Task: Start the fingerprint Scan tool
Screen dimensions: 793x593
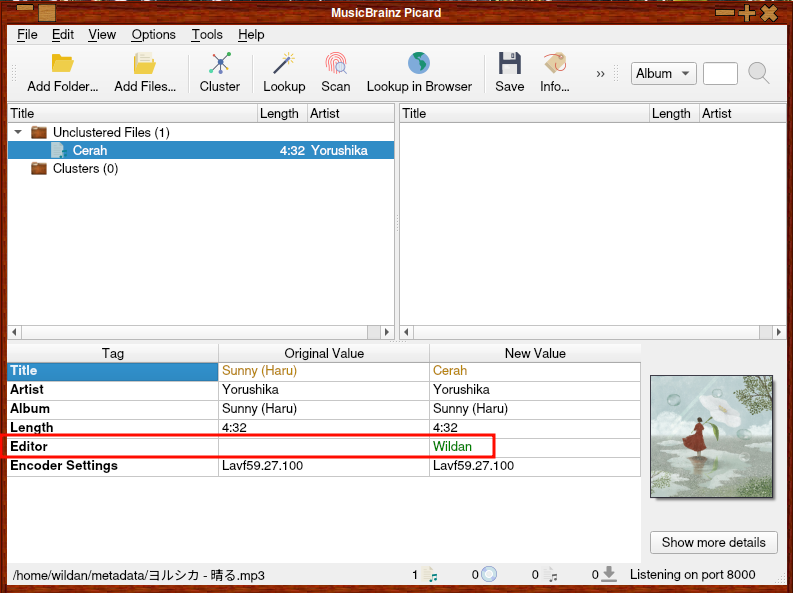Action: (x=335, y=65)
